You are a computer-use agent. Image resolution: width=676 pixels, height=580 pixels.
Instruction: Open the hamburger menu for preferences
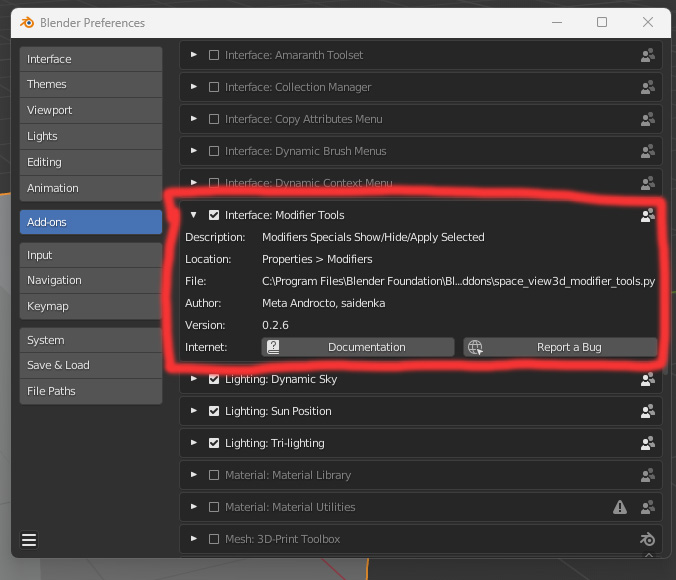[x=29, y=539]
